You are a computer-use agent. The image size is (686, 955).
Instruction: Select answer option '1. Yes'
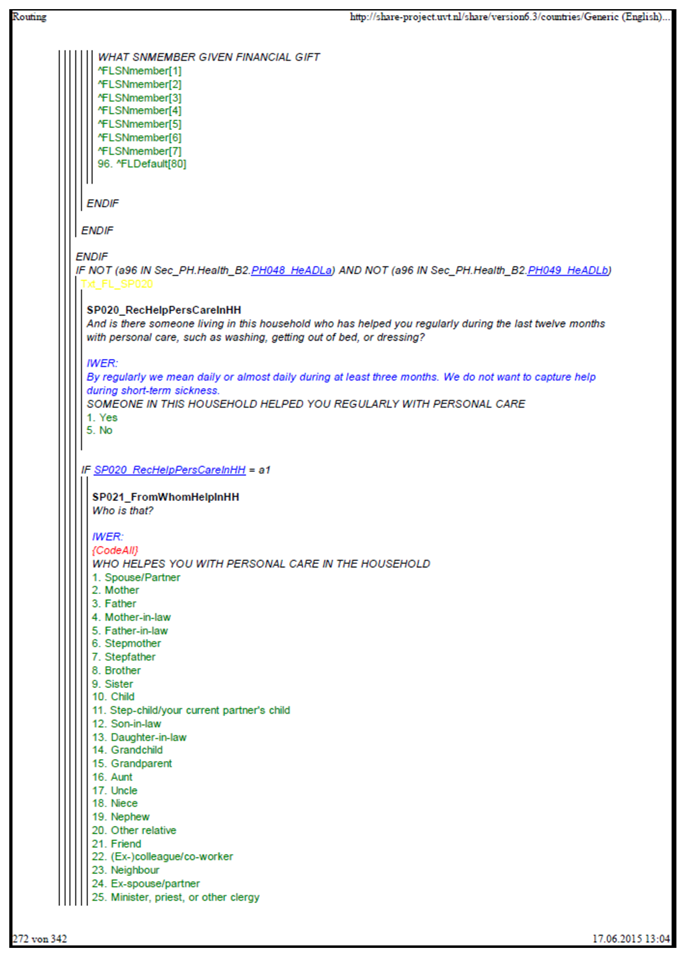(x=102, y=418)
